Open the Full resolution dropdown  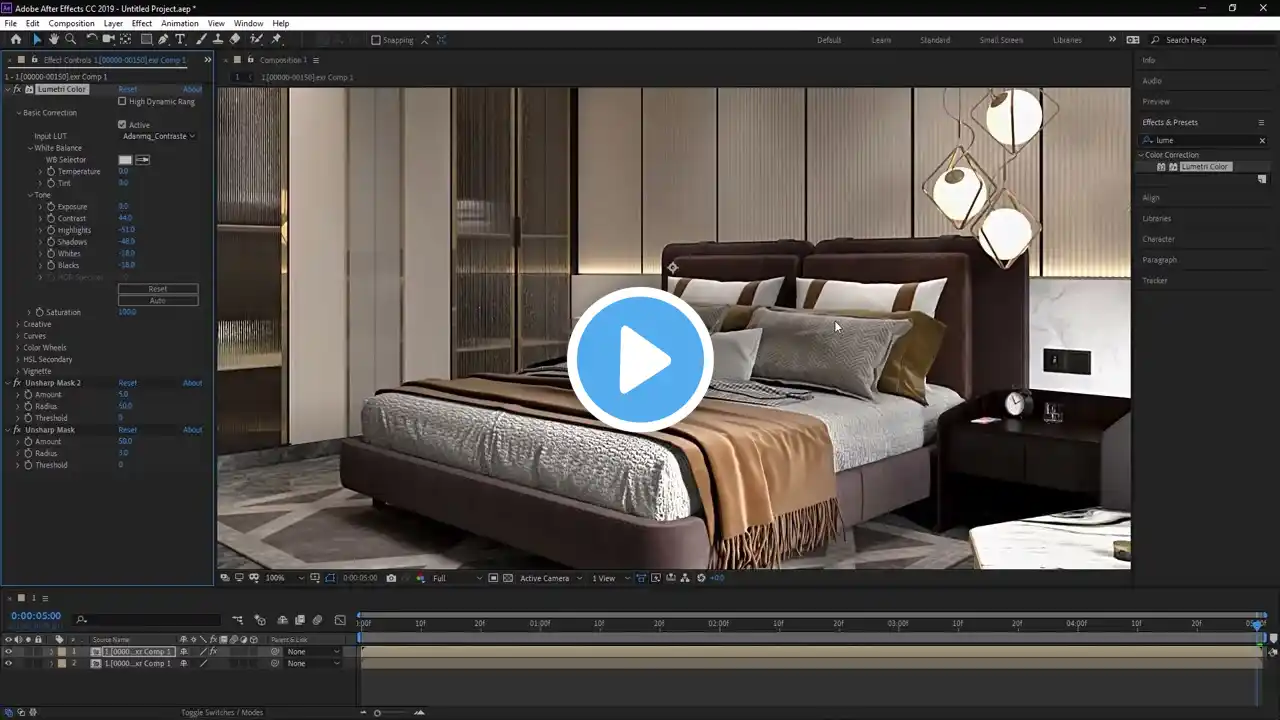pos(457,578)
